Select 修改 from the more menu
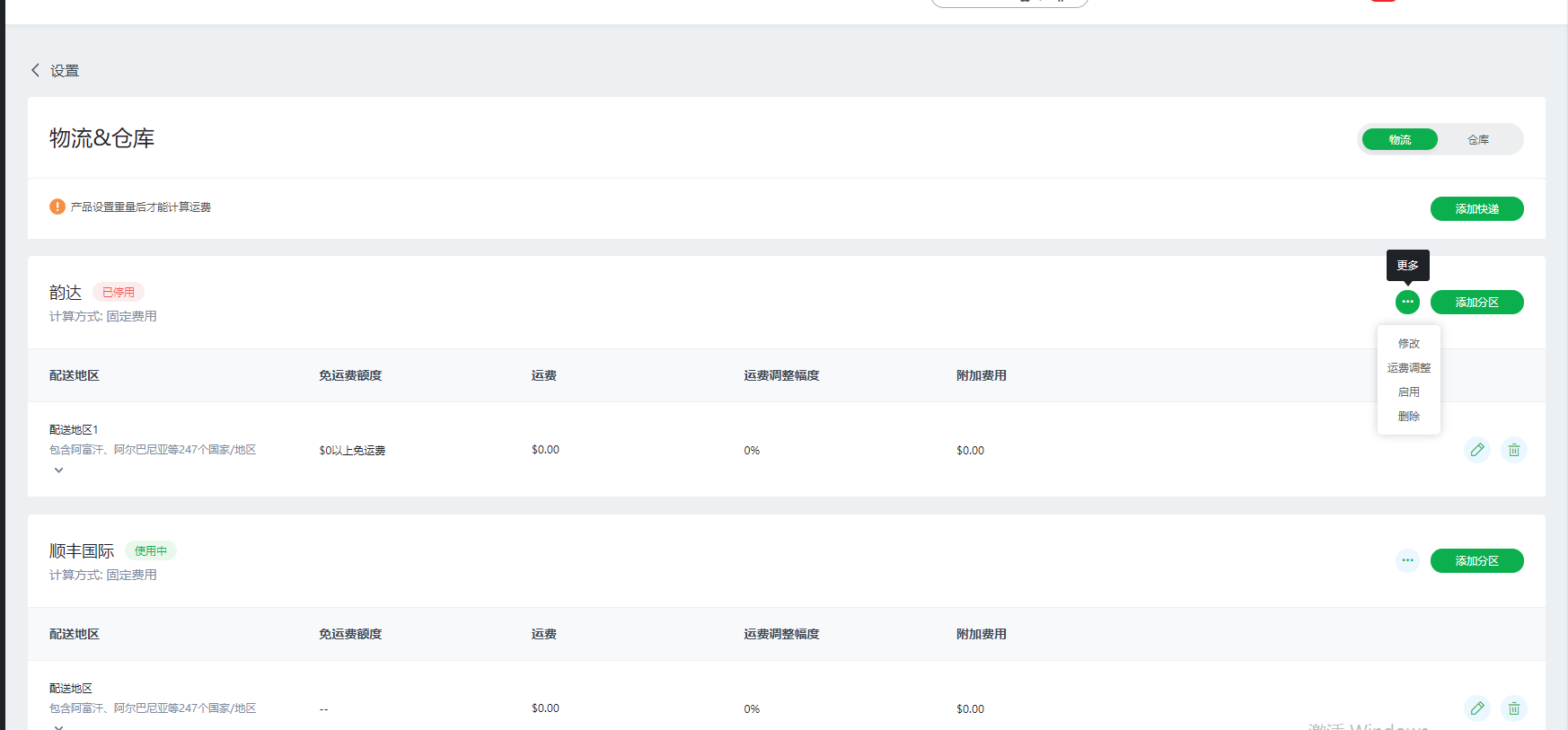The width and height of the screenshot is (1568, 730). (x=1408, y=343)
